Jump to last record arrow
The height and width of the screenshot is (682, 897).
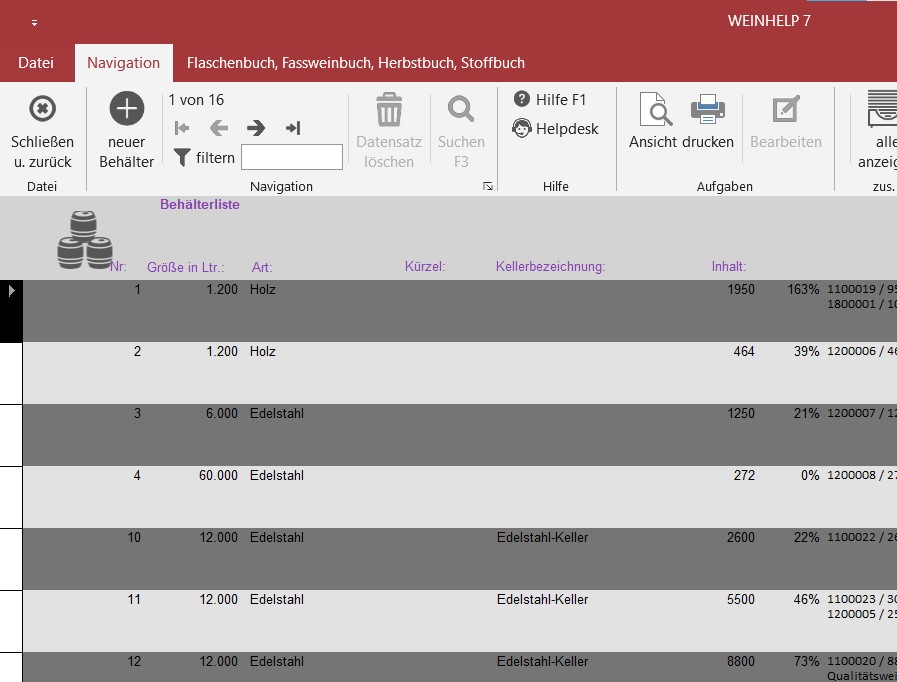[x=293, y=128]
